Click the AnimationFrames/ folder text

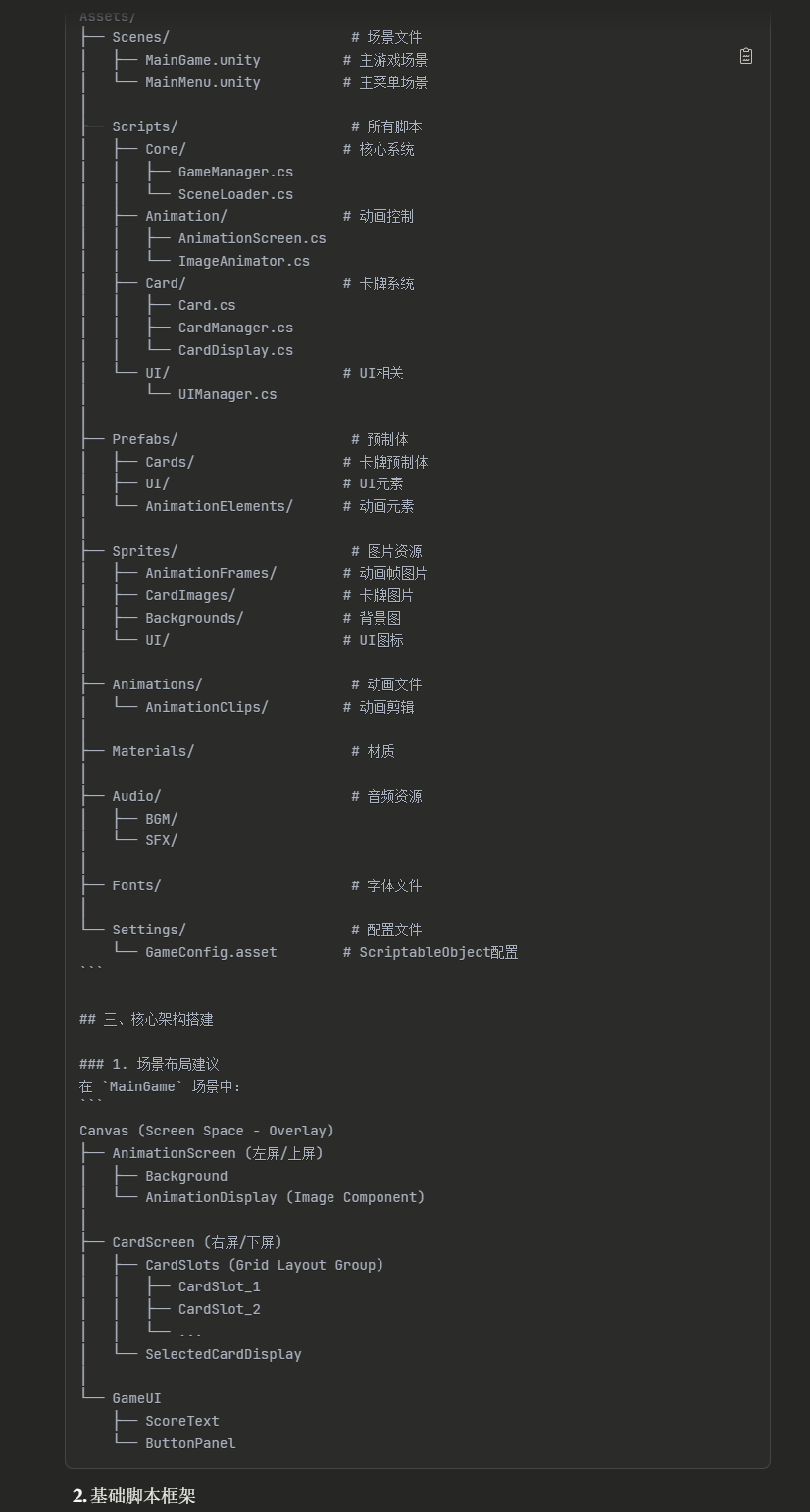click(211, 573)
